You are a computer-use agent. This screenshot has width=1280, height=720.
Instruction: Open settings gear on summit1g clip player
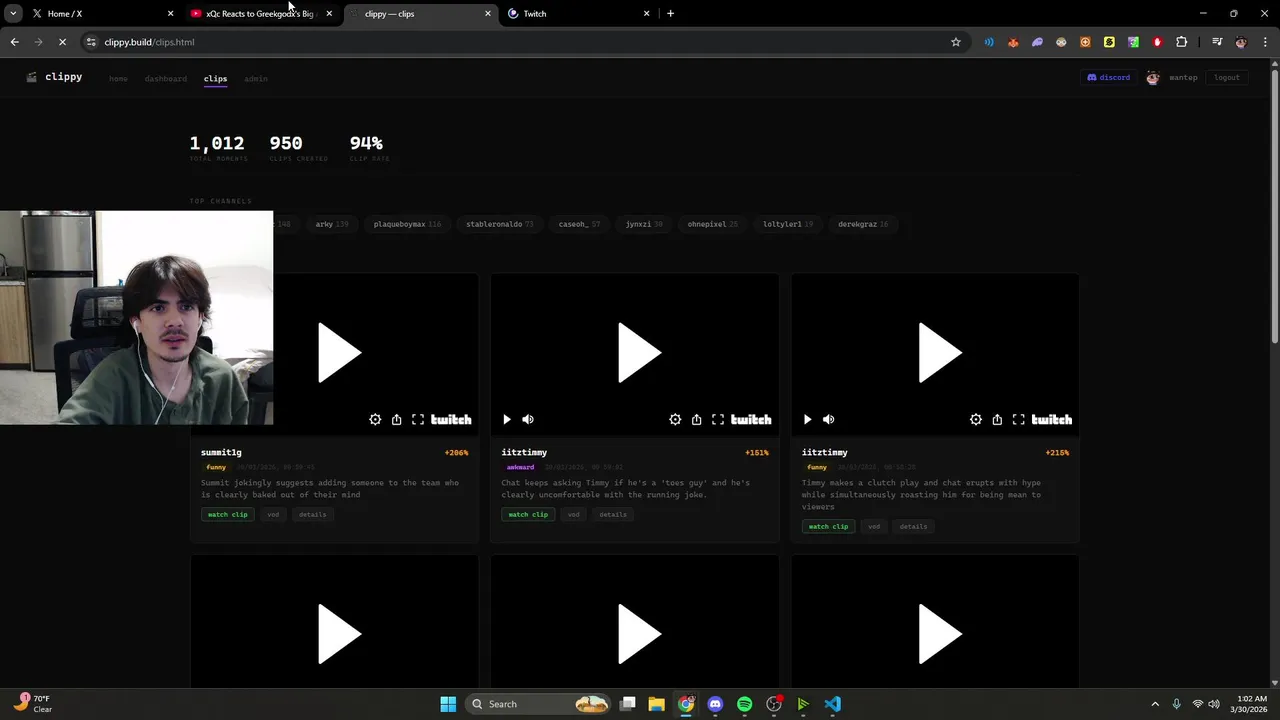pyautogui.click(x=375, y=420)
